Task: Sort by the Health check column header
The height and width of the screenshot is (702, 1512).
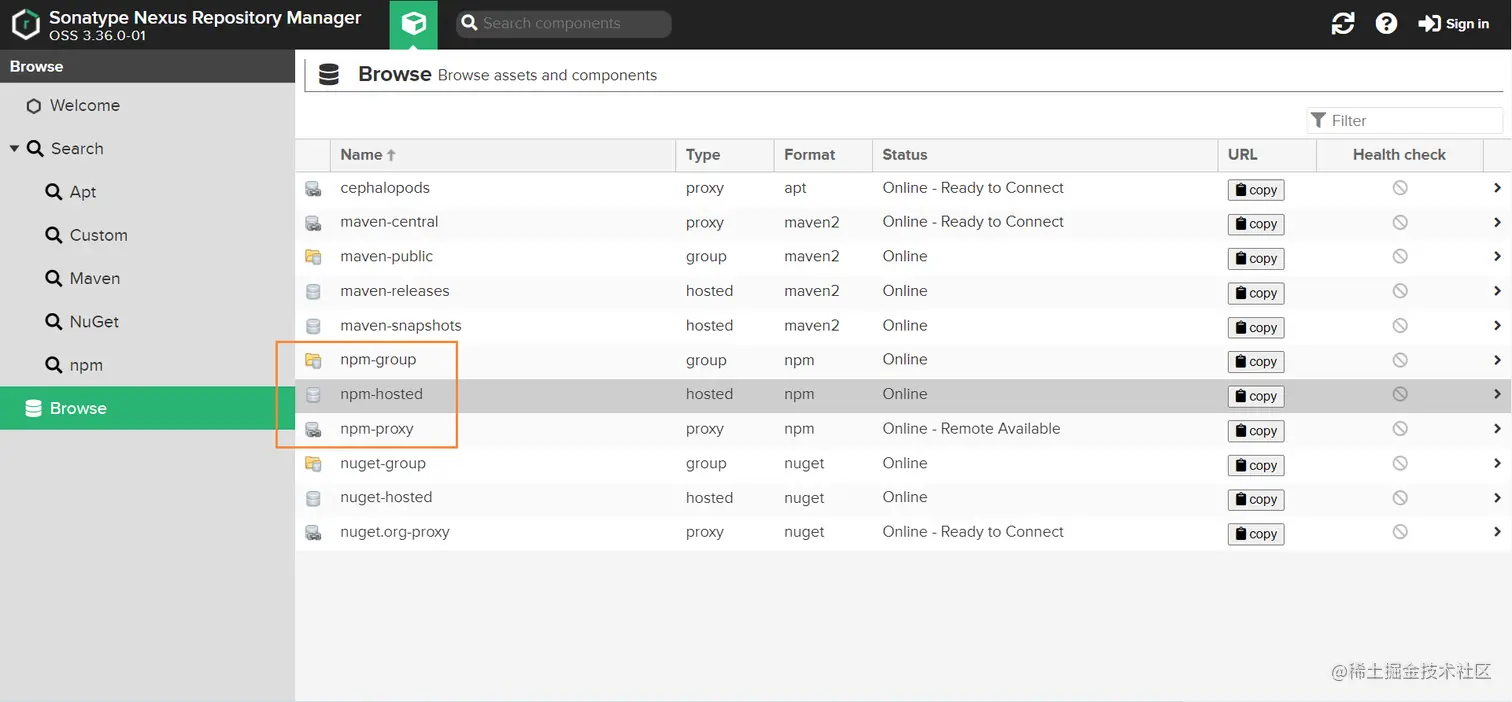Action: [1399, 155]
